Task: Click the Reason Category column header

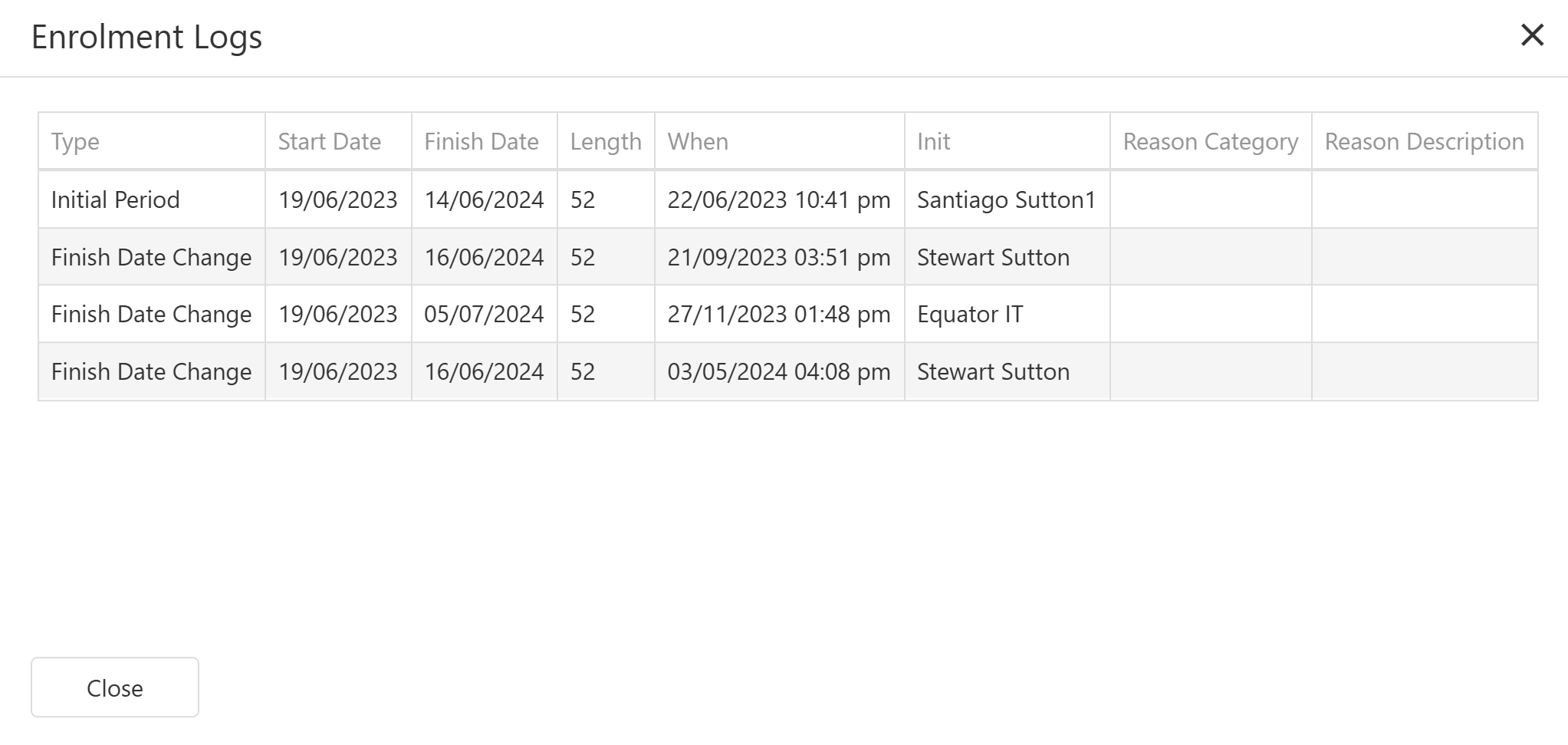Action: [1210, 142]
